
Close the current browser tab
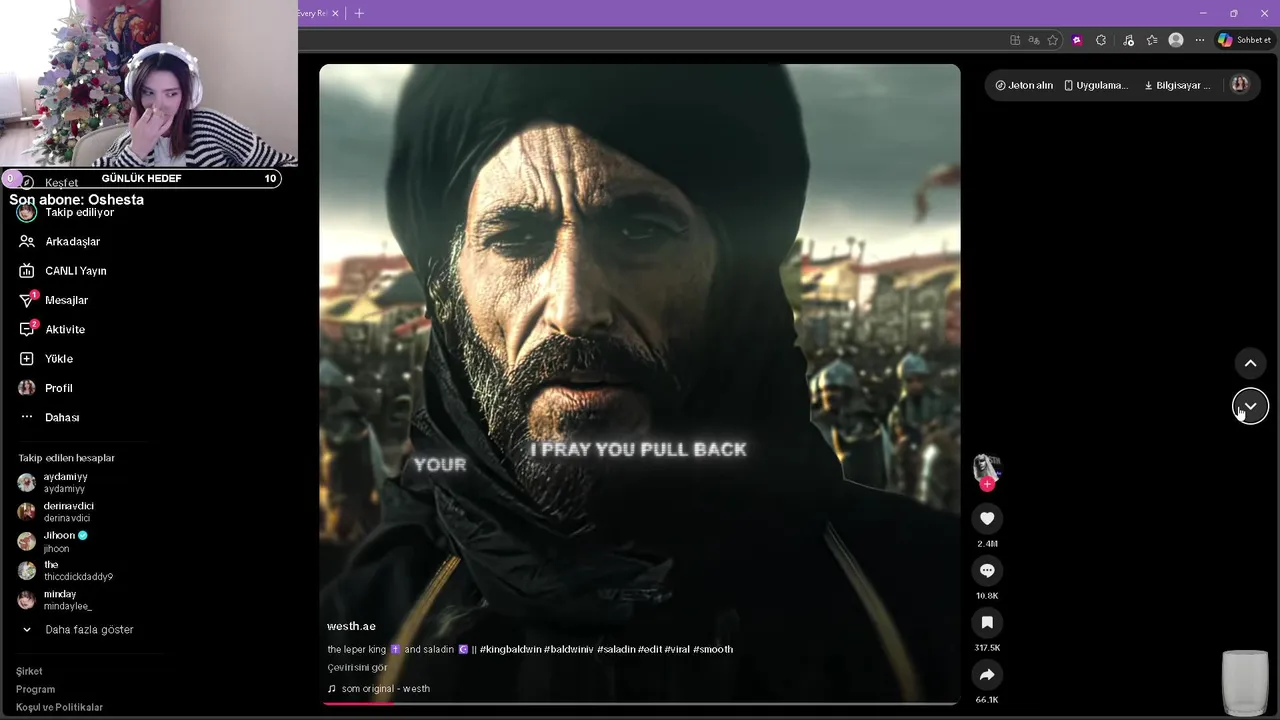(336, 13)
